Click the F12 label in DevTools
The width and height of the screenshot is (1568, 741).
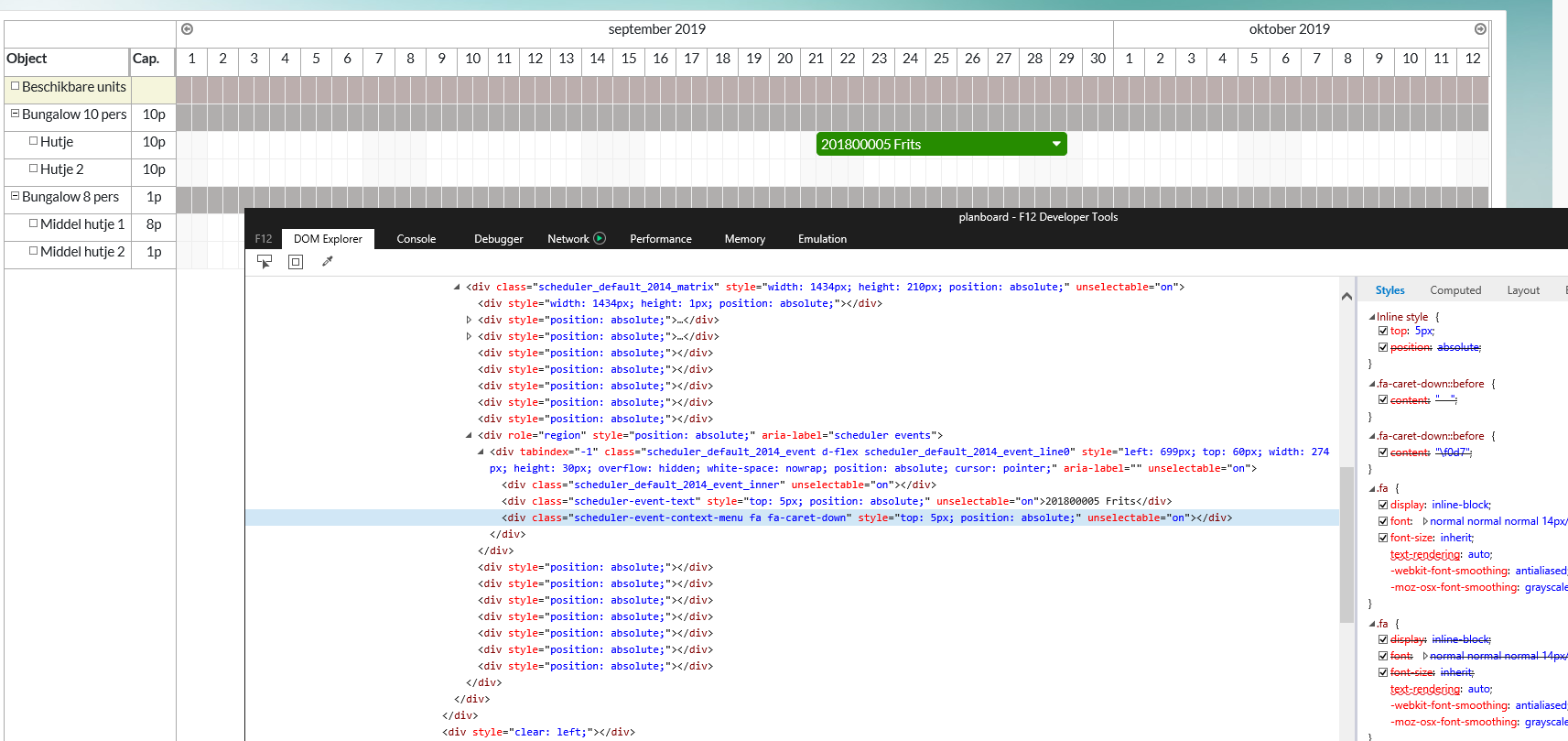coord(264,239)
